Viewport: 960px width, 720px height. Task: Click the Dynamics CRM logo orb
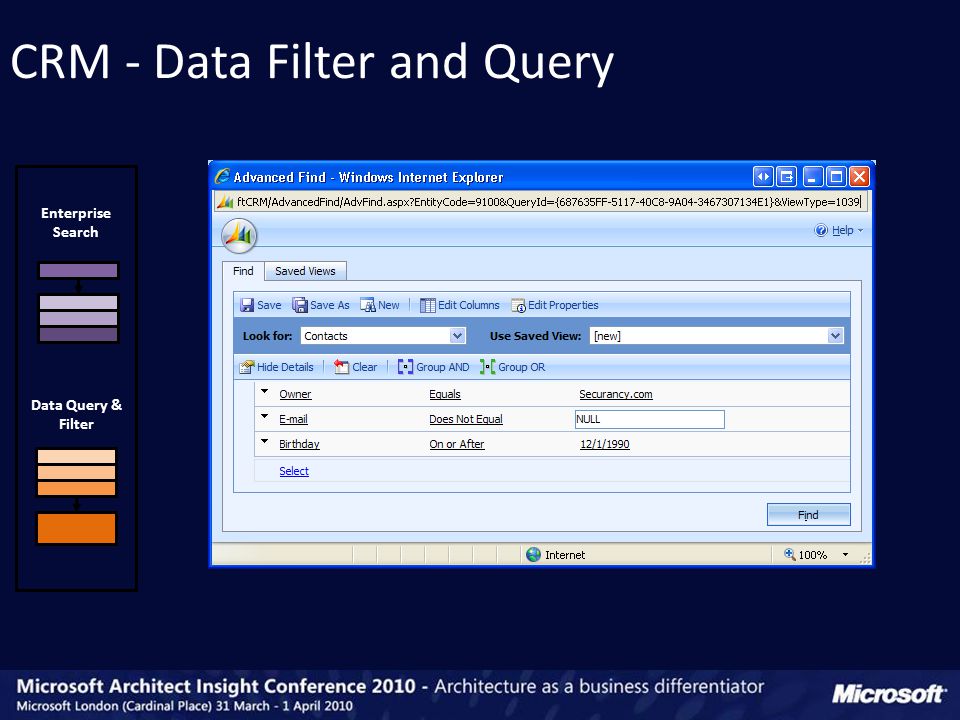[239, 236]
